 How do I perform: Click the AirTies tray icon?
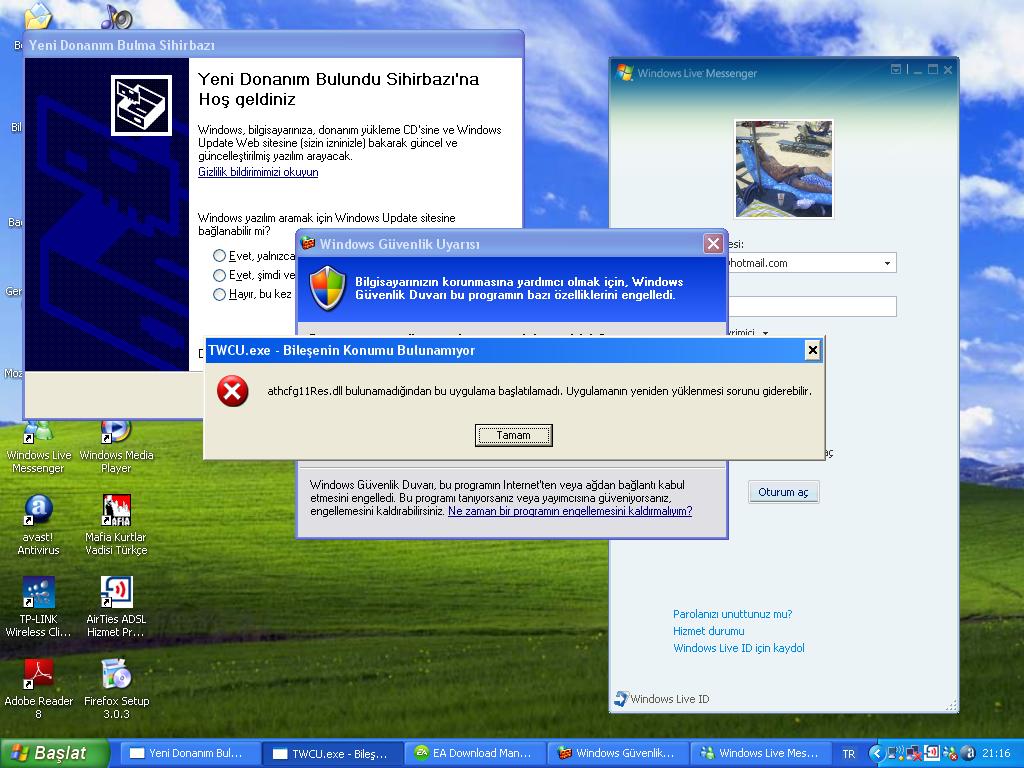coord(932,753)
